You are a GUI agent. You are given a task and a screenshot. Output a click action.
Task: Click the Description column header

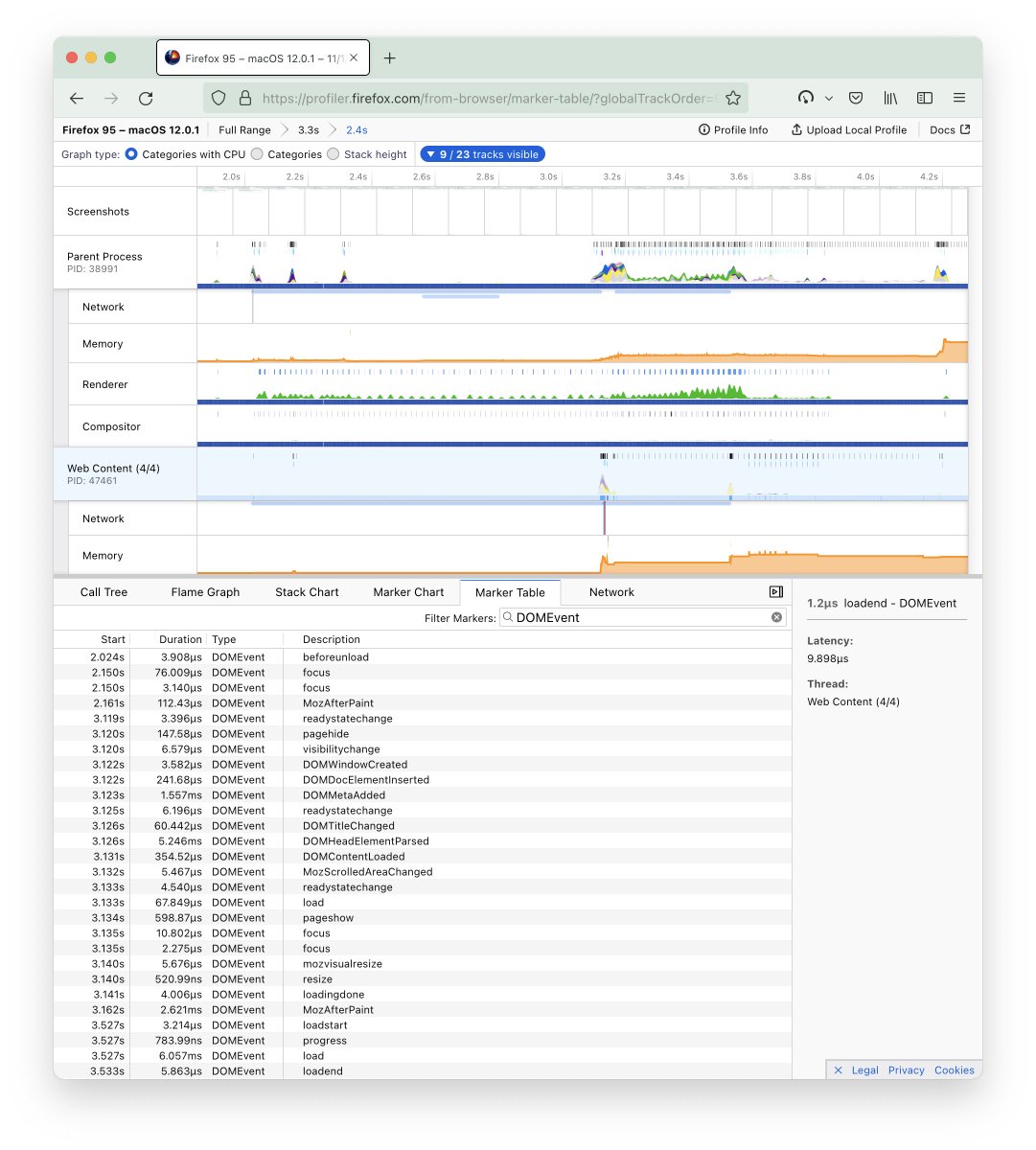(x=537, y=639)
